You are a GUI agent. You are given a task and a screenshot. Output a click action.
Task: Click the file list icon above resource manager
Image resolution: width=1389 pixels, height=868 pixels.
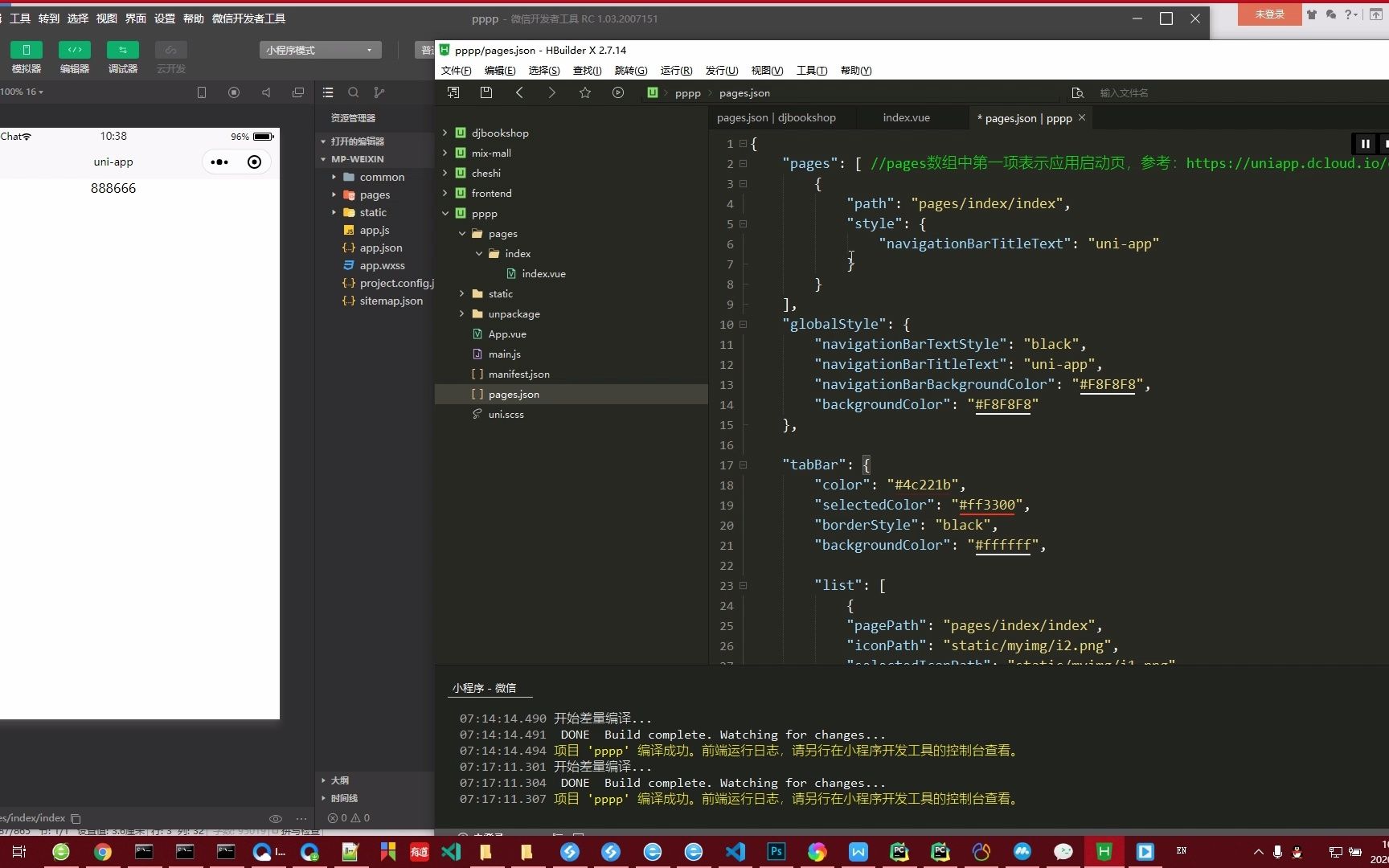tap(328, 92)
